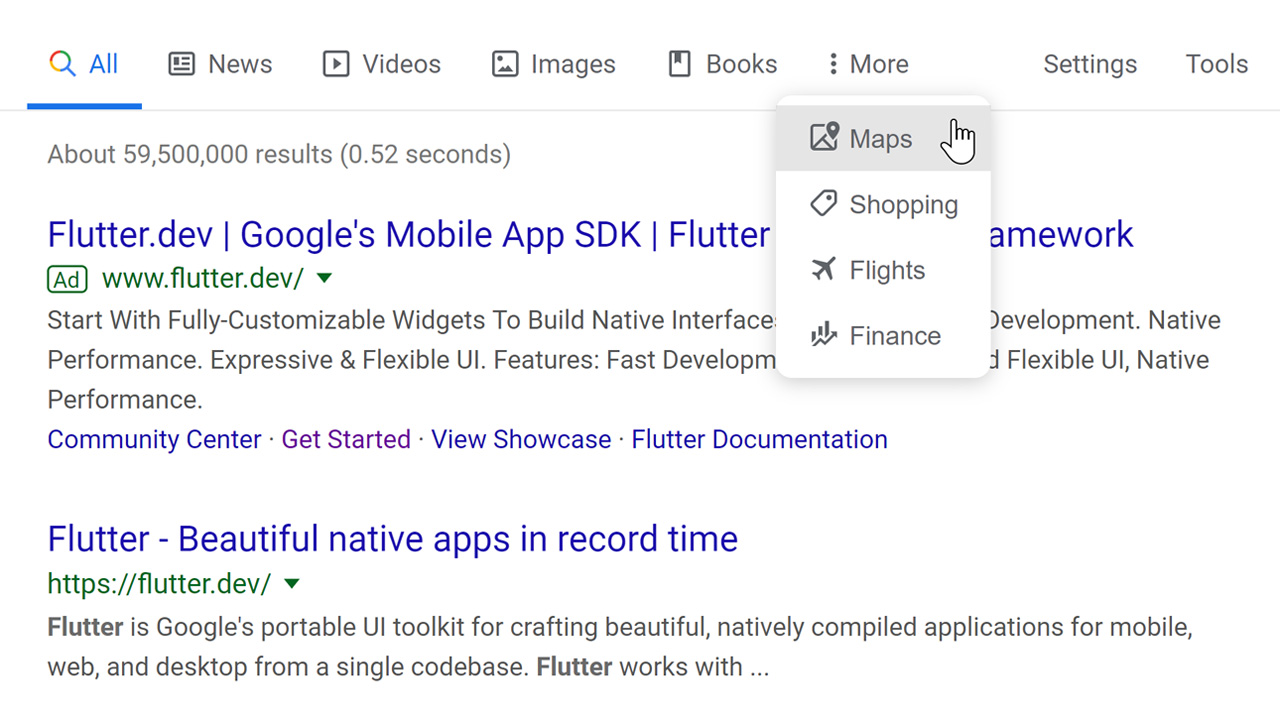Viewport: 1280px width, 720px height.
Task: Open the View Showcase link
Action: pyautogui.click(x=521, y=439)
